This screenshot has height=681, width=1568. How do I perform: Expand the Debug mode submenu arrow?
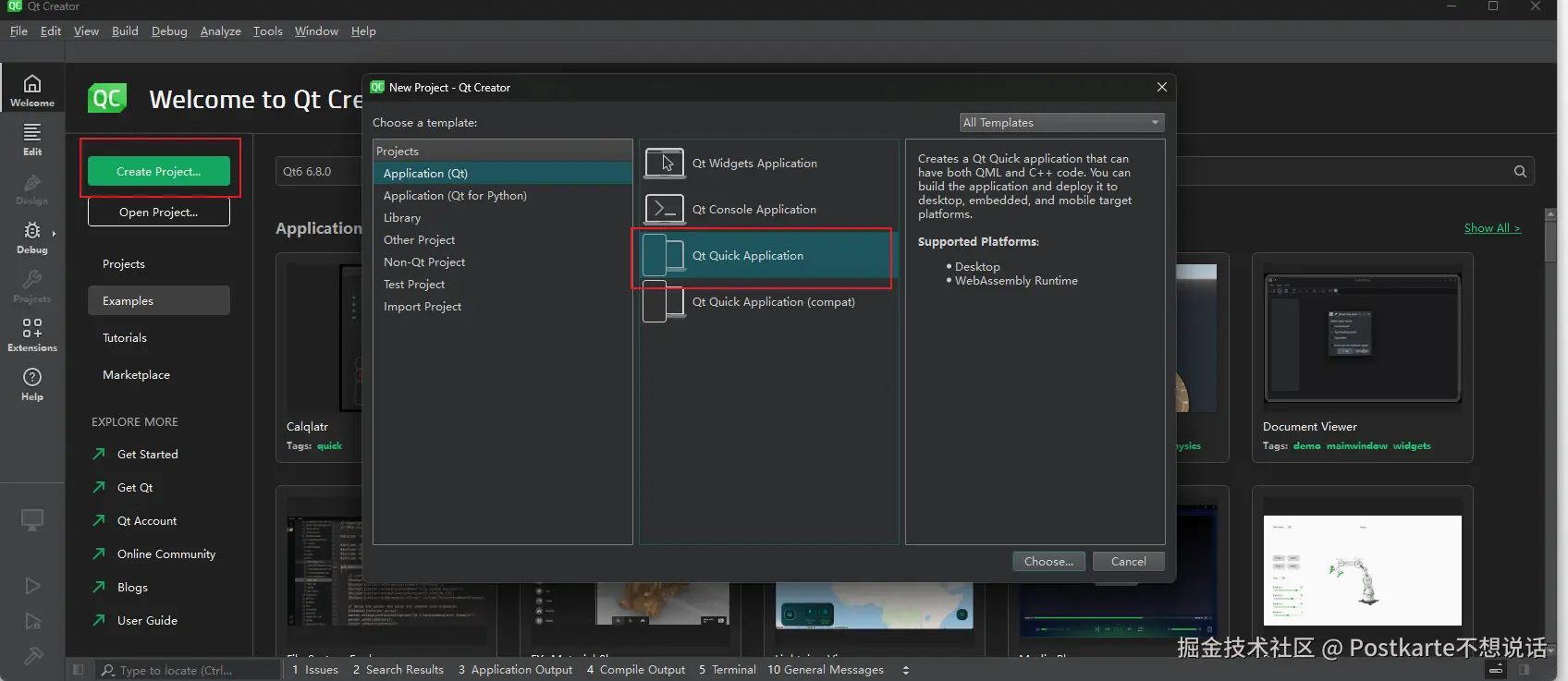point(54,233)
